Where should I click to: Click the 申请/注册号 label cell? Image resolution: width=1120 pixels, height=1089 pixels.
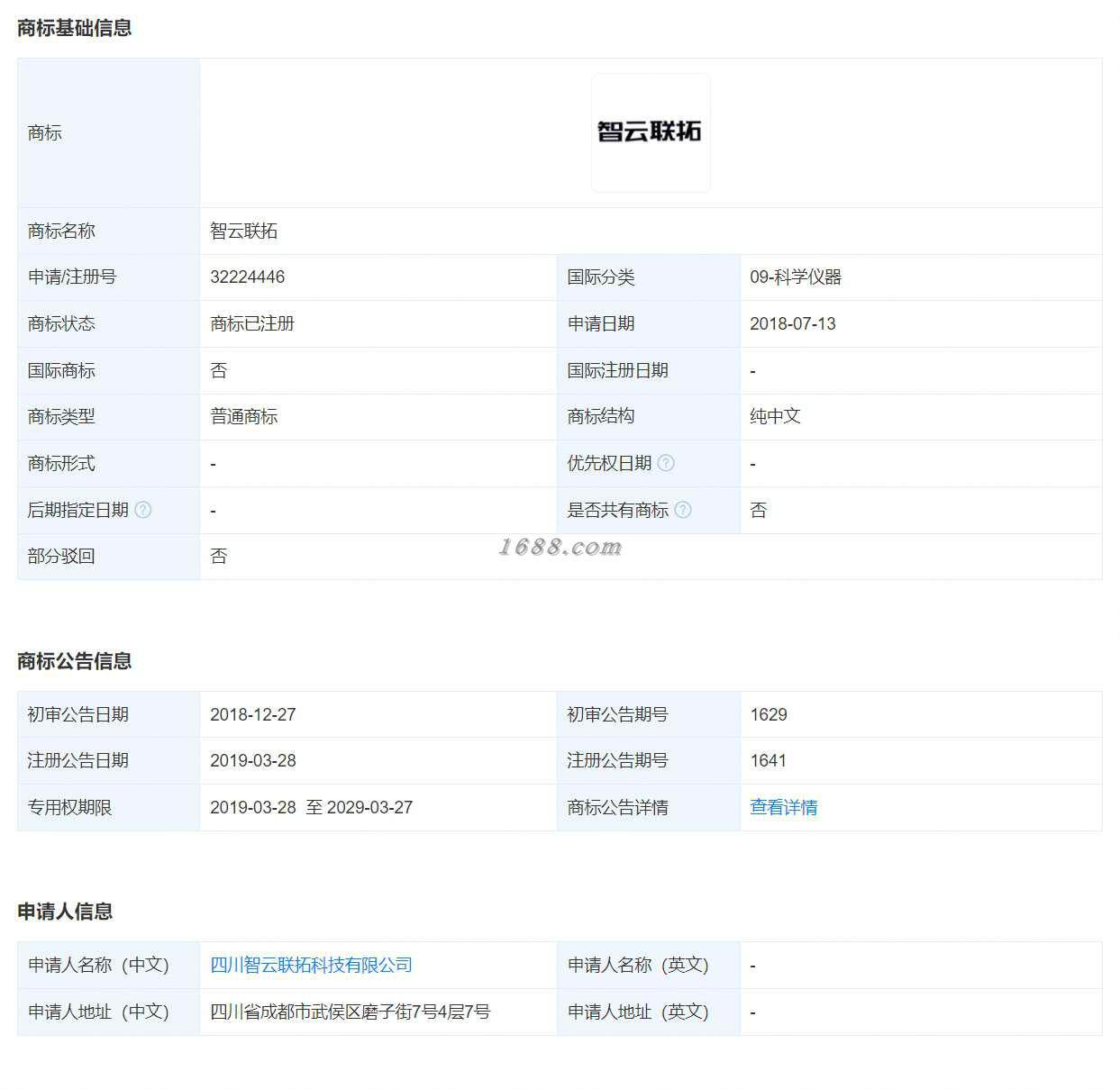pyautogui.click(x=108, y=277)
